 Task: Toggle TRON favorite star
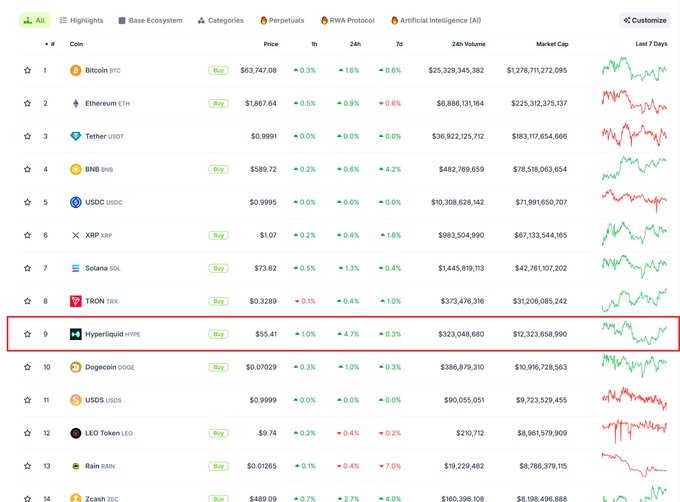[27, 301]
